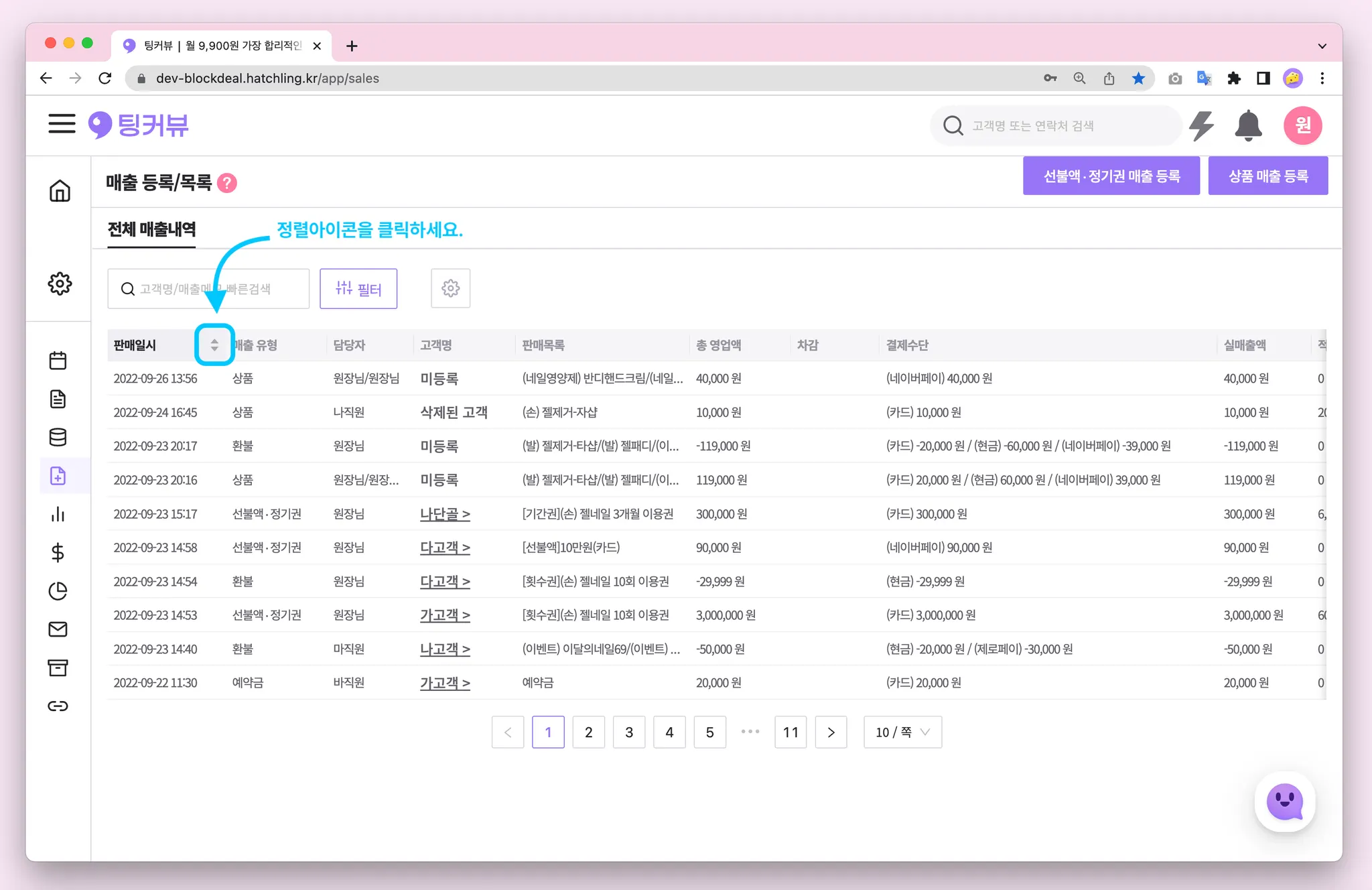Click the mail envelope sidebar icon
This screenshot has width=1372, height=890.
[x=58, y=629]
